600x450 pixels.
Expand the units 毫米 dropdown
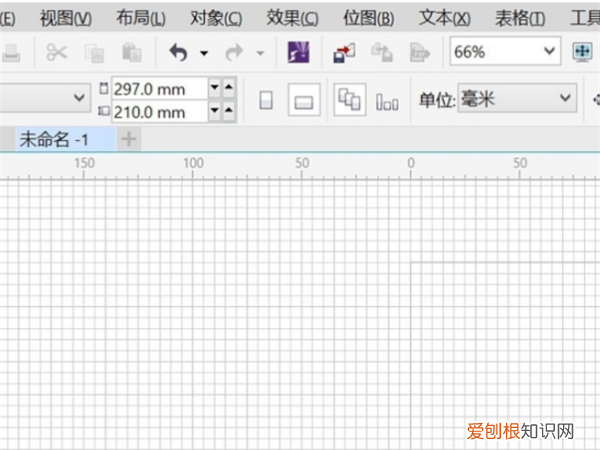pyautogui.click(x=566, y=99)
